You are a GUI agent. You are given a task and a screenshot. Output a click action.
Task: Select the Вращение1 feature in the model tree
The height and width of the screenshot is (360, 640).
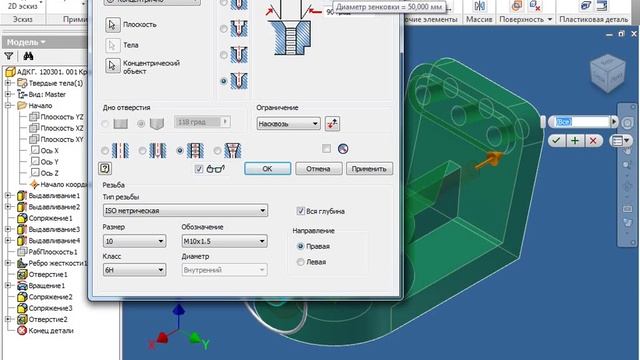[x=47, y=286]
